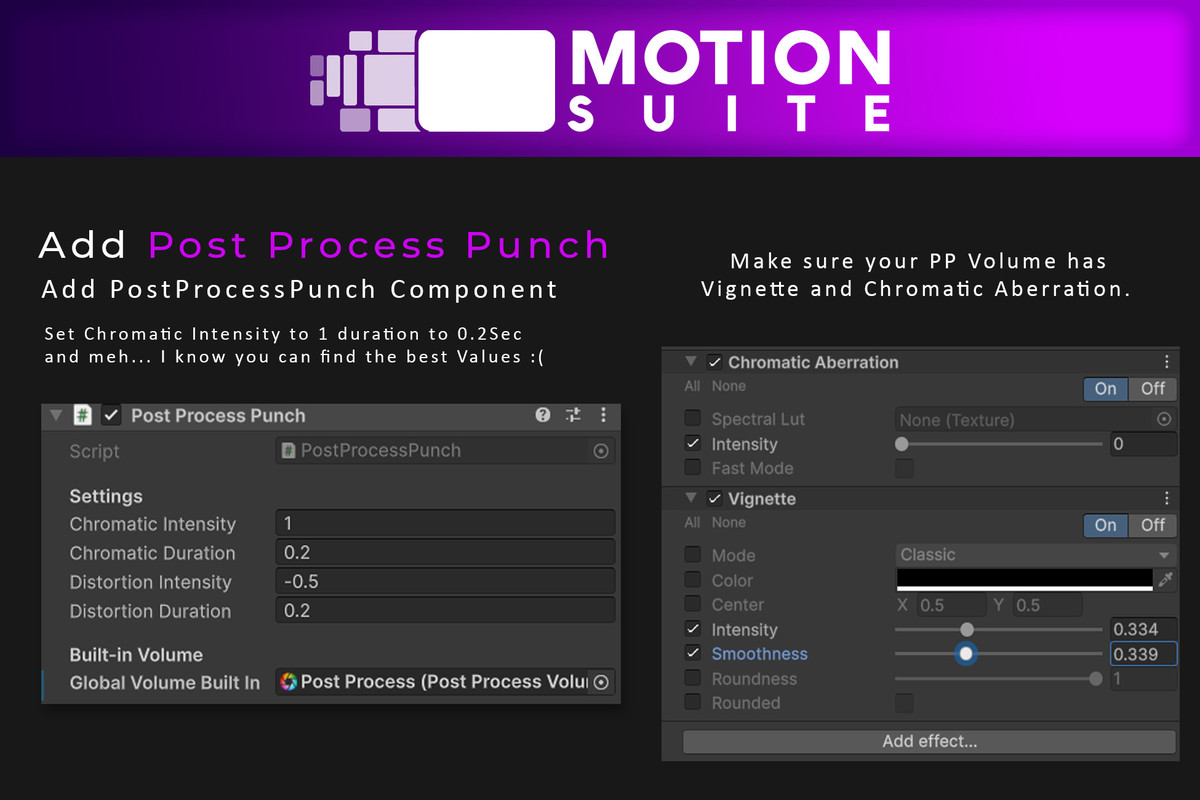1200x800 pixels.
Task: Enable the Rounded override checkbox
Action: [692, 703]
